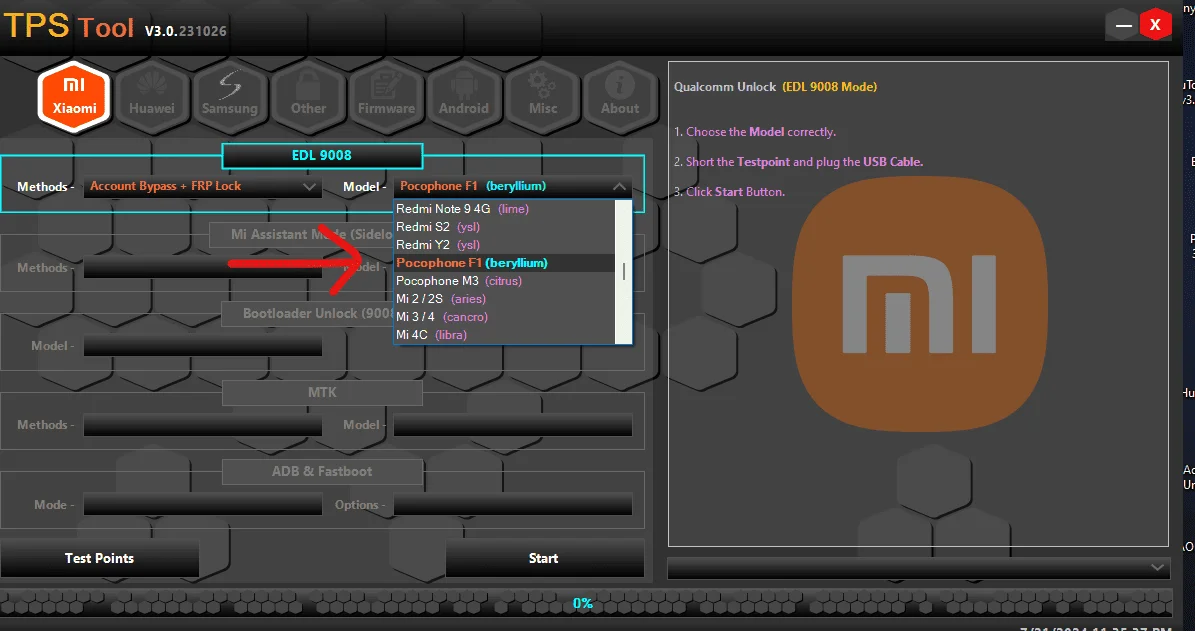Click the MTK section header

click(x=322, y=392)
